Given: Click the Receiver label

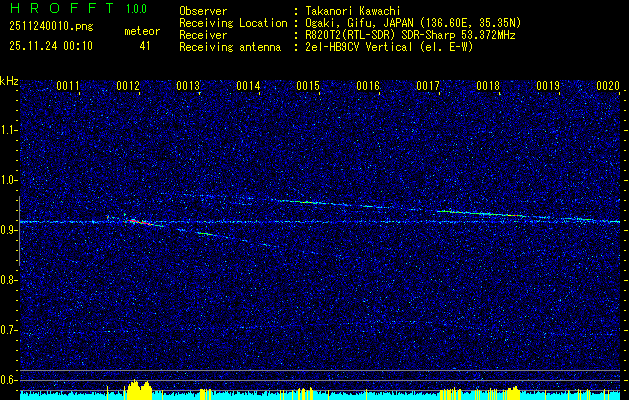Looking at the screenshot, I should coord(203,35).
